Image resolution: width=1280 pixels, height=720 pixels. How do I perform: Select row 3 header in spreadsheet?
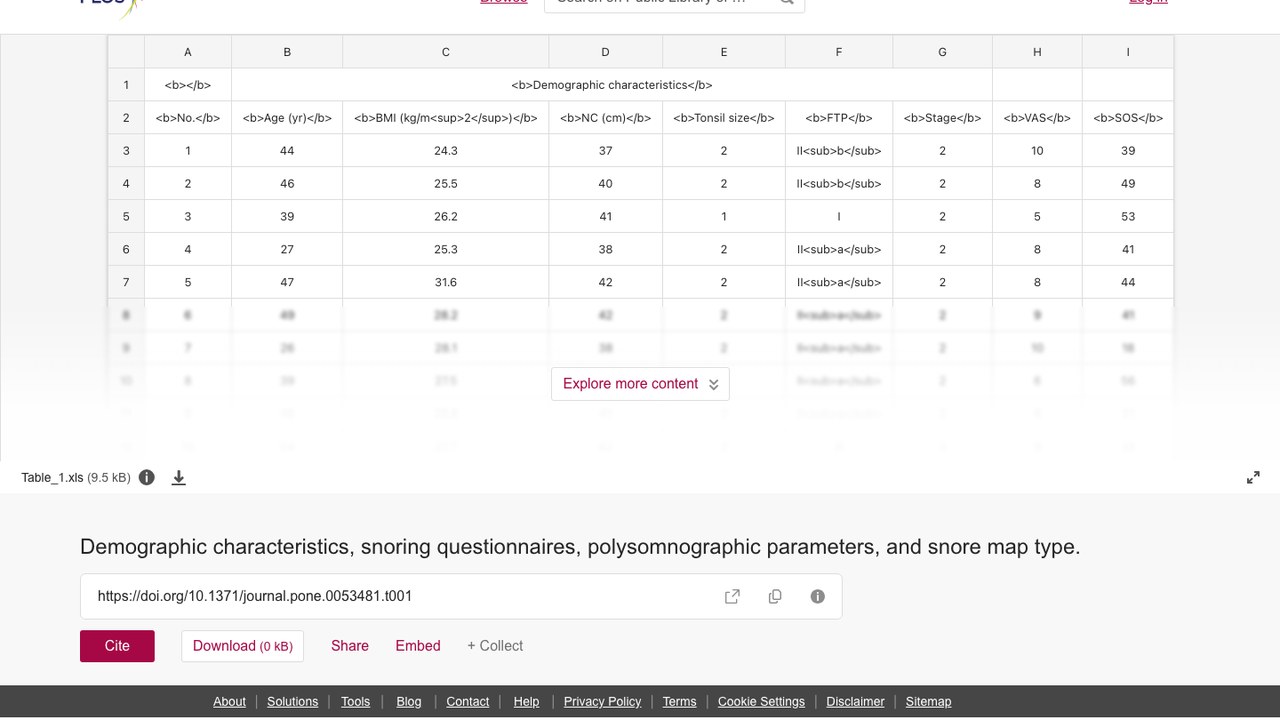[x=126, y=150]
